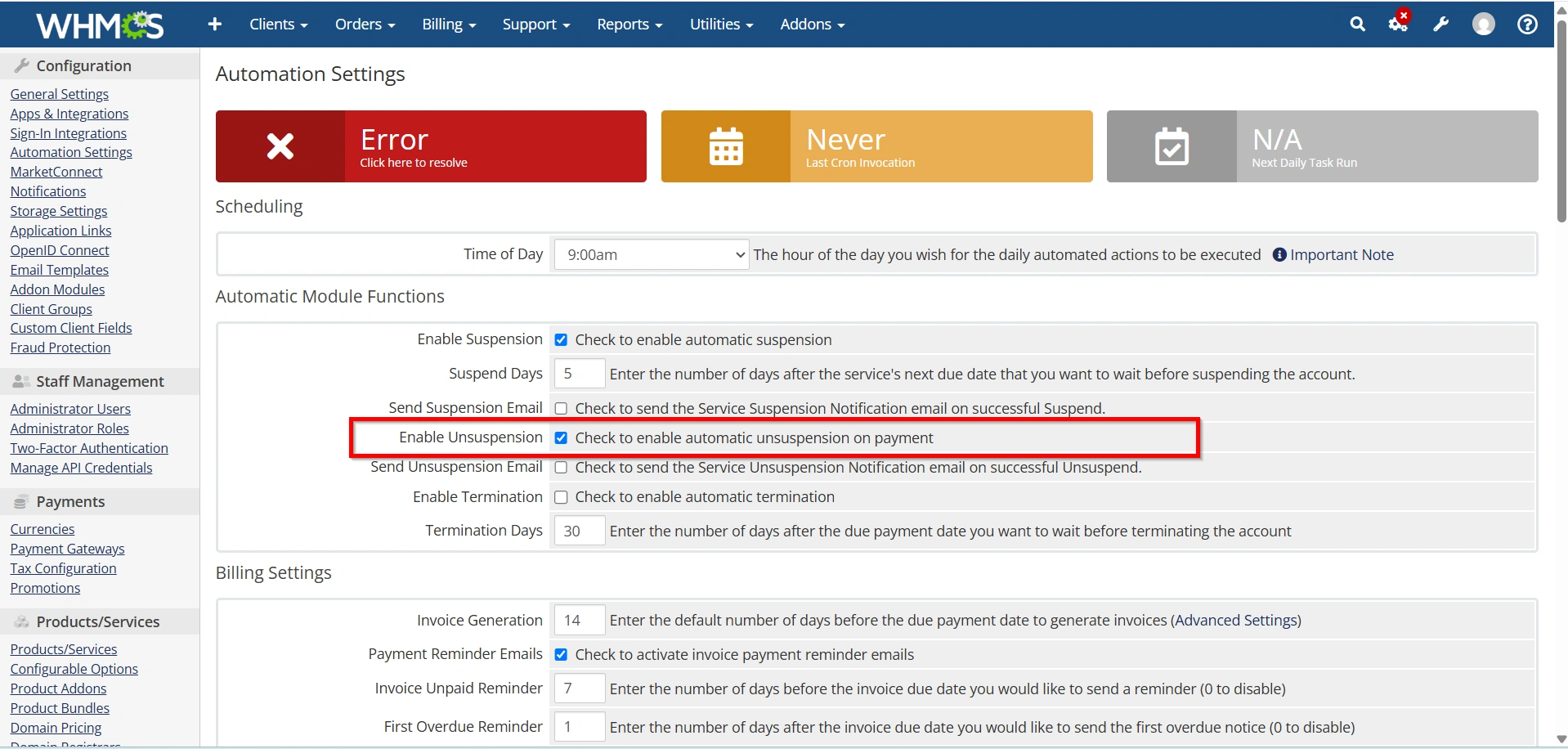Click the Termination Days input field
Image resolution: width=1568 pixels, height=749 pixels.
pyautogui.click(x=580, y=531)
